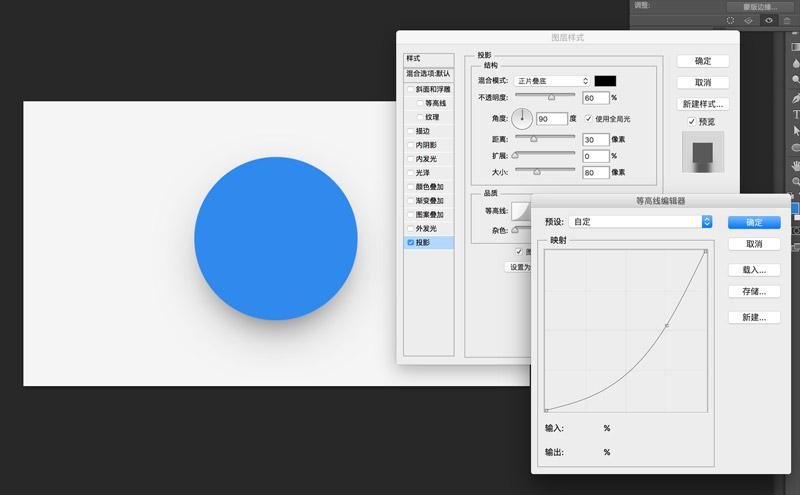The image size is (800, 495).
Task: Enable the 斜面和浮雕 bevel and emboss checkbox
Action: coord(410,89)
